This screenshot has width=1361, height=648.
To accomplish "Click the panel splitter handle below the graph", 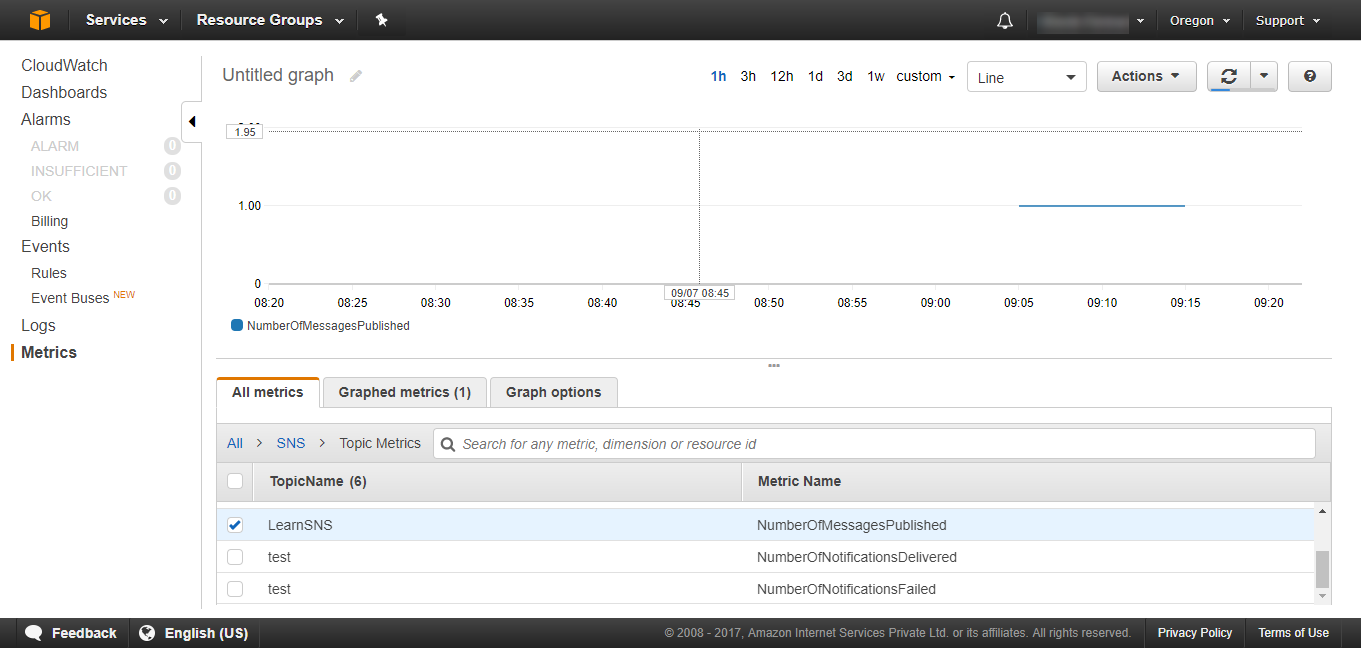I will [x=774, y=366].
